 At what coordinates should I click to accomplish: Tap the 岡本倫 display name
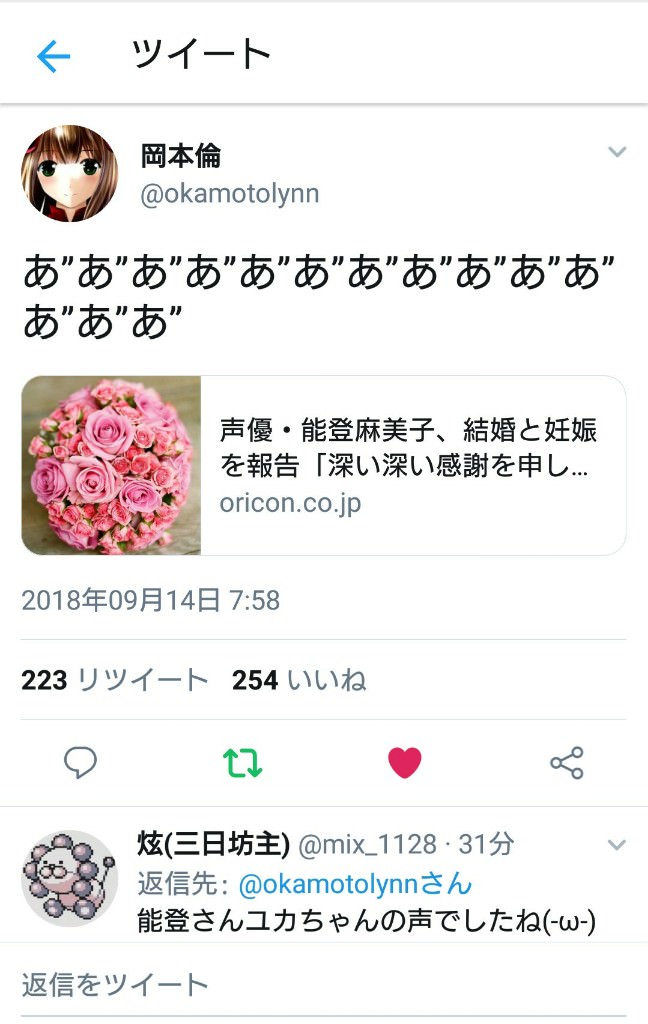(x=181, y=156)
